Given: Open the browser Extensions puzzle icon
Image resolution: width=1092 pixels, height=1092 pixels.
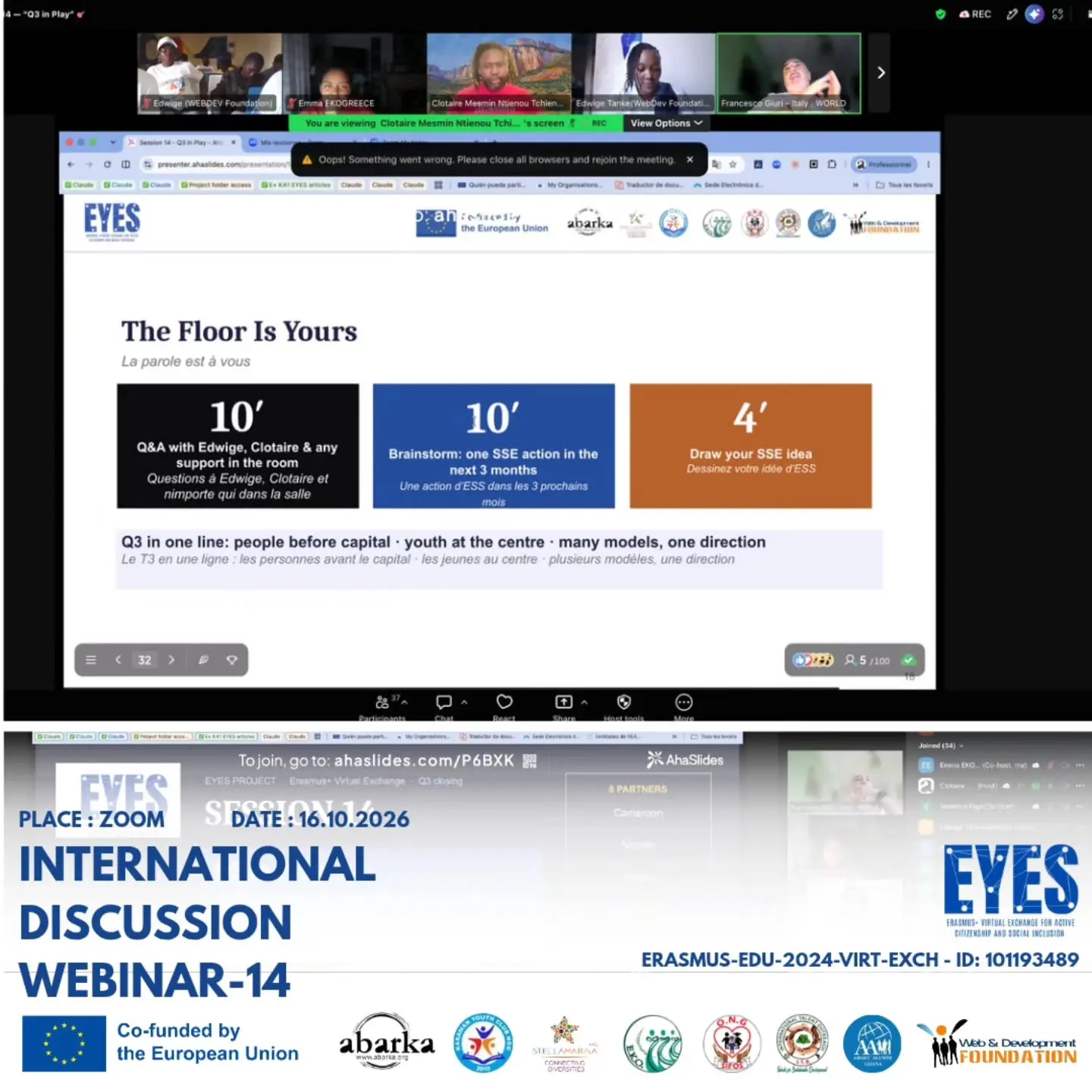Looking at the screenshot, I should tap(832, 164).
